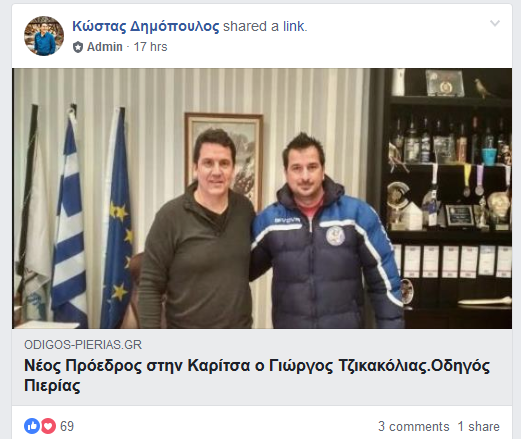This screenshot has height=439, width=521.
Task: Open the article headline about Γιώργος Τζικακόλιας
Action: pos(257,376)
